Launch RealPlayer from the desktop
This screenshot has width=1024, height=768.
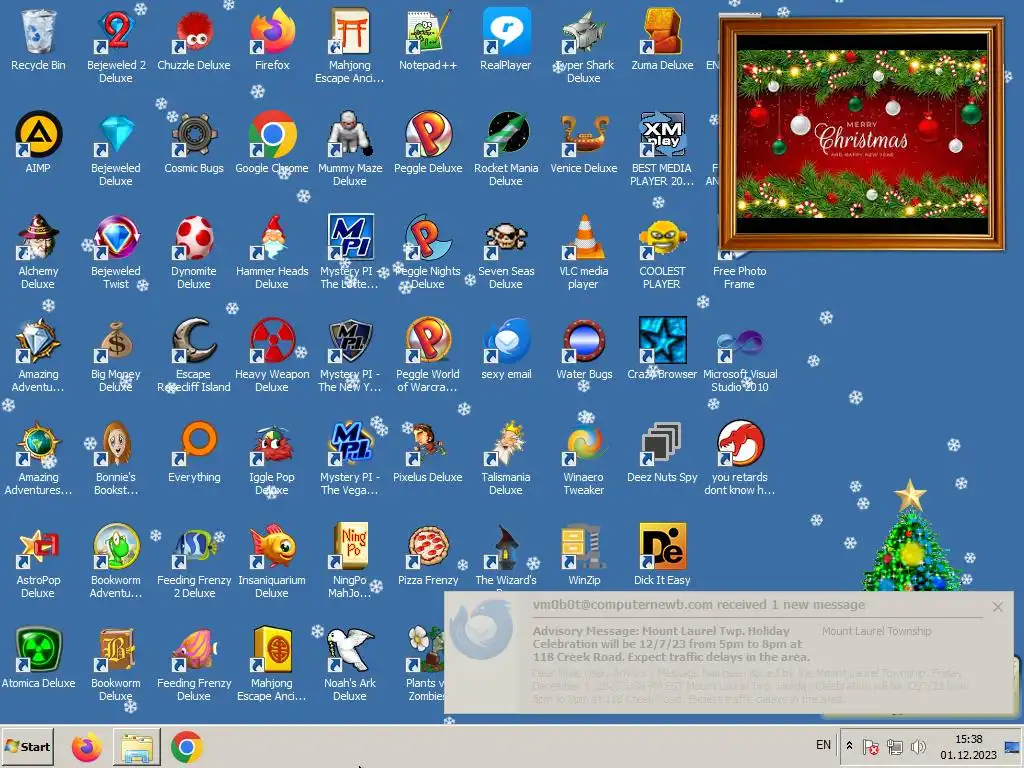coord(505,31)
